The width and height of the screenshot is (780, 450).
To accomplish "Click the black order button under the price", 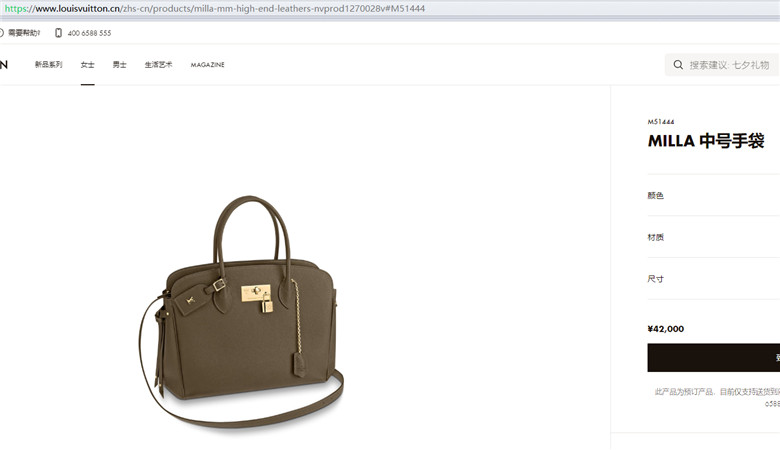I will click(713, 358).
